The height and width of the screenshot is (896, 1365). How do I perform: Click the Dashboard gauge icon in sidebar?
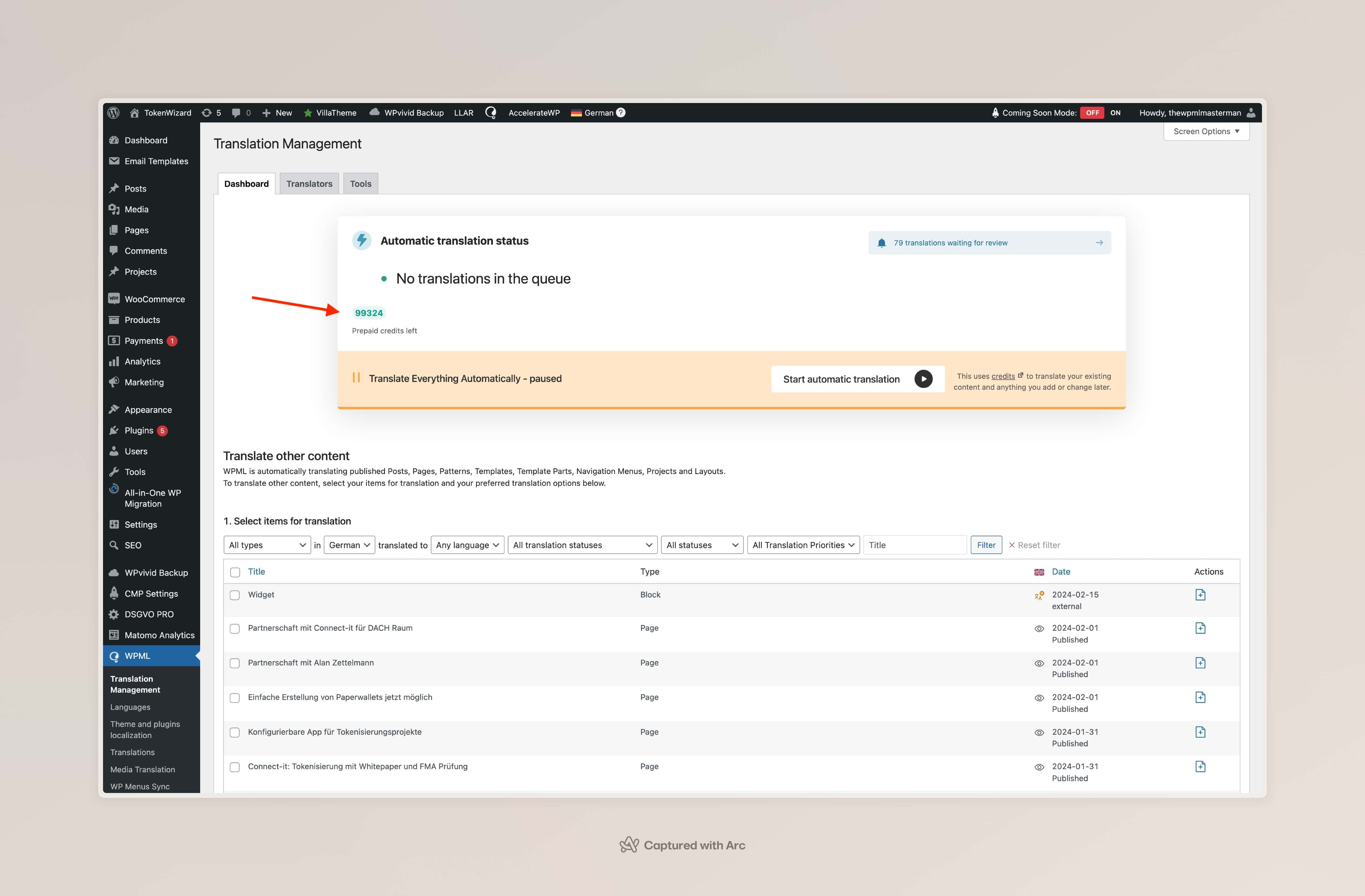pos(114,140)
